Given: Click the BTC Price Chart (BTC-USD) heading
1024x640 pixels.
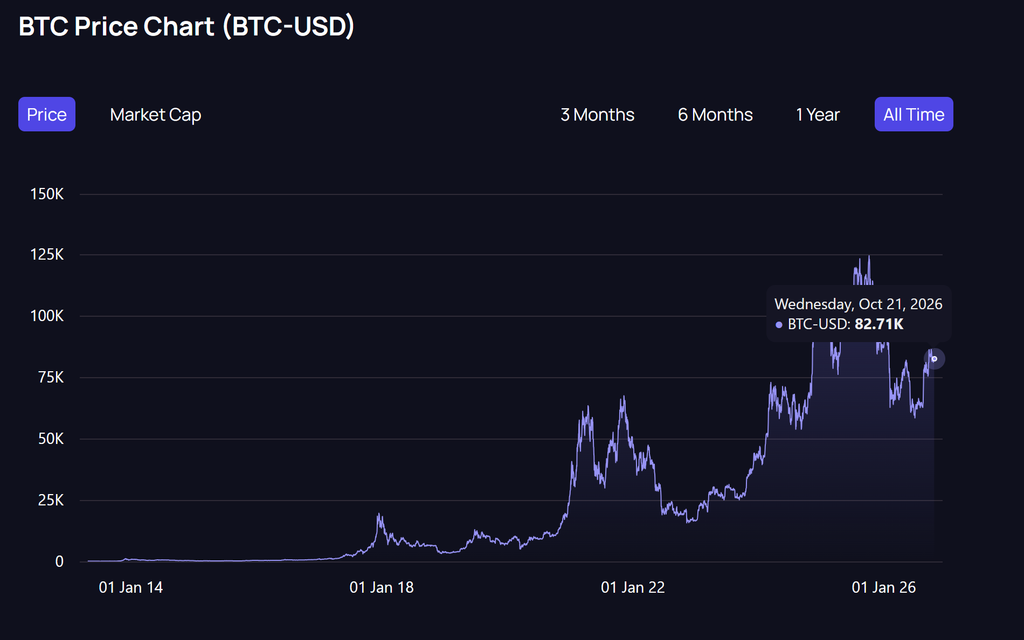Looking at the screenshot, I should [187, 26].
